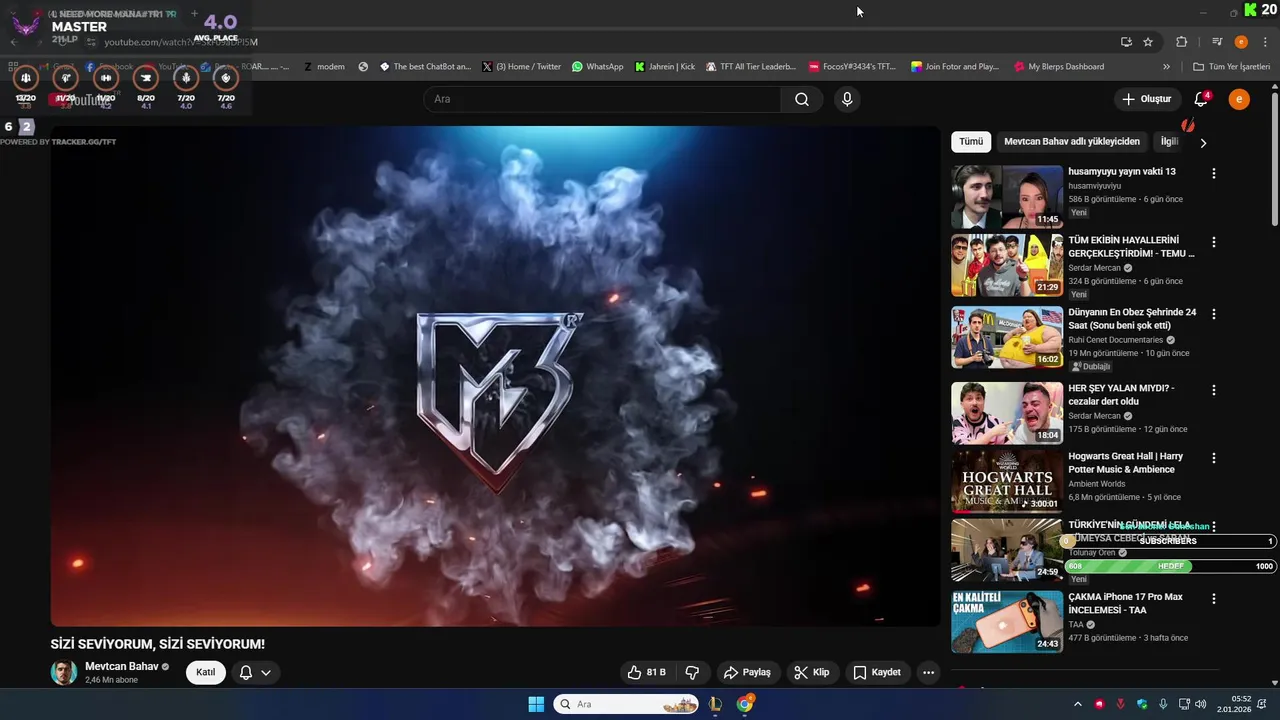
Task: Like the video with 81 B likes
Action: pyautogui.click(x=646, y=672)
